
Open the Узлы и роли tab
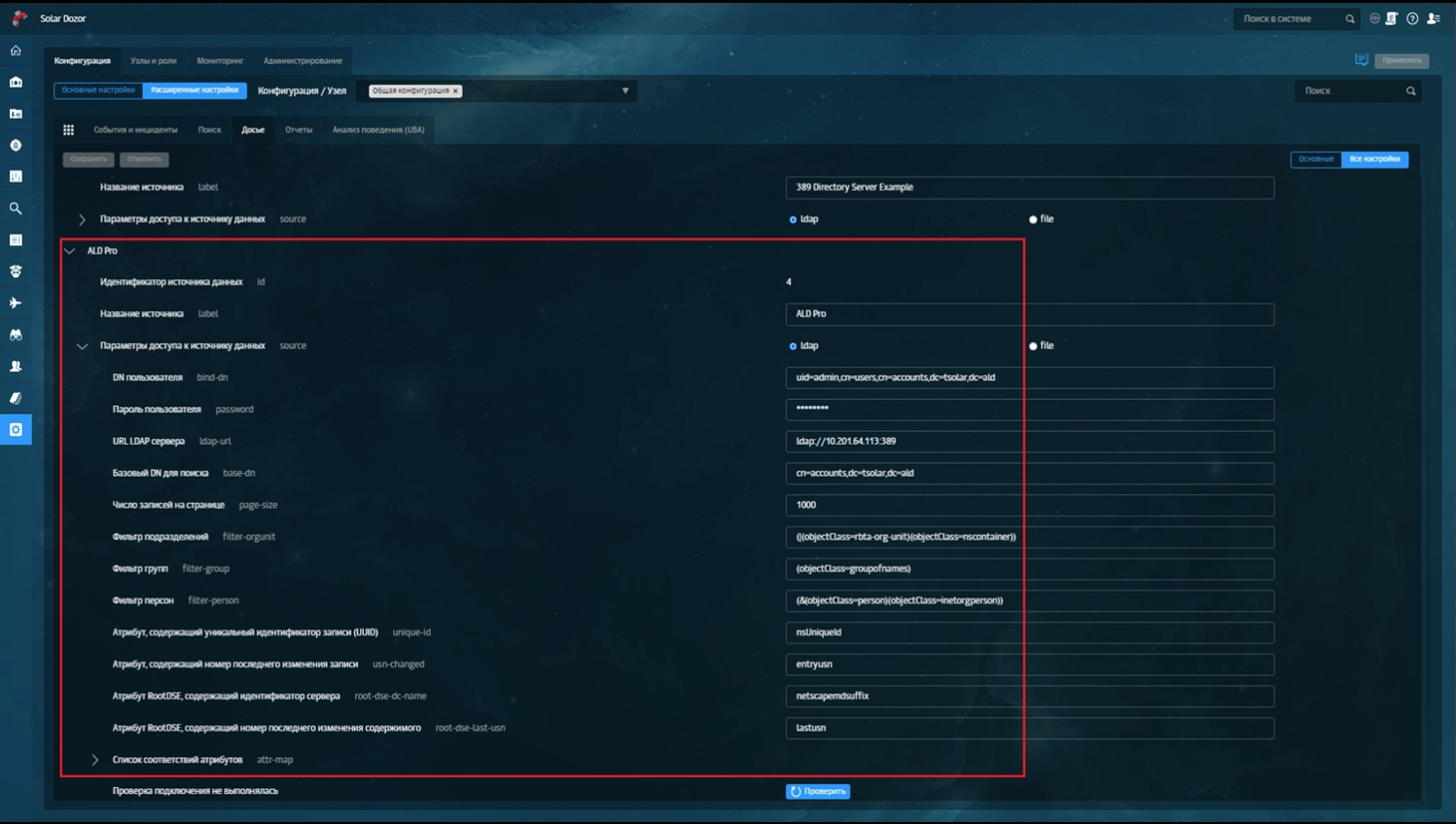tap(154, 60)
